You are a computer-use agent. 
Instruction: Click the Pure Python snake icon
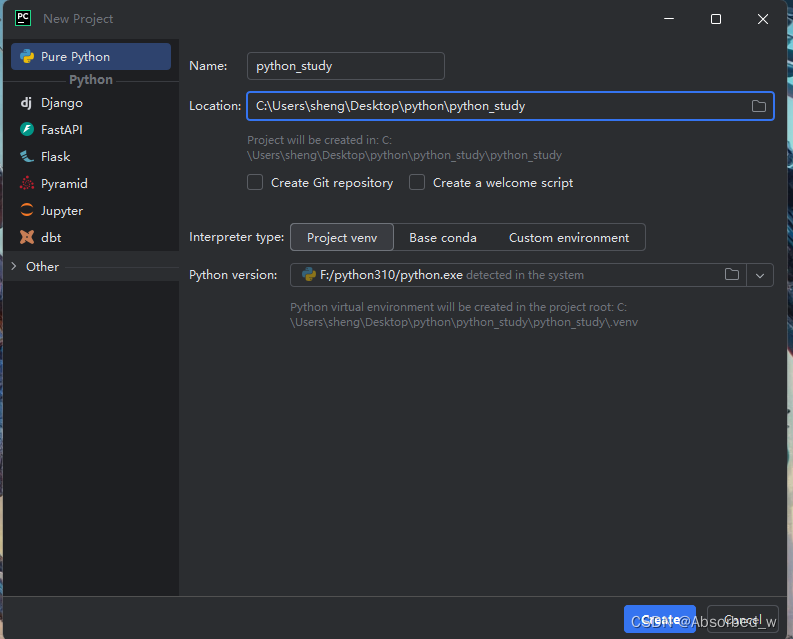[x=27, y=57]
